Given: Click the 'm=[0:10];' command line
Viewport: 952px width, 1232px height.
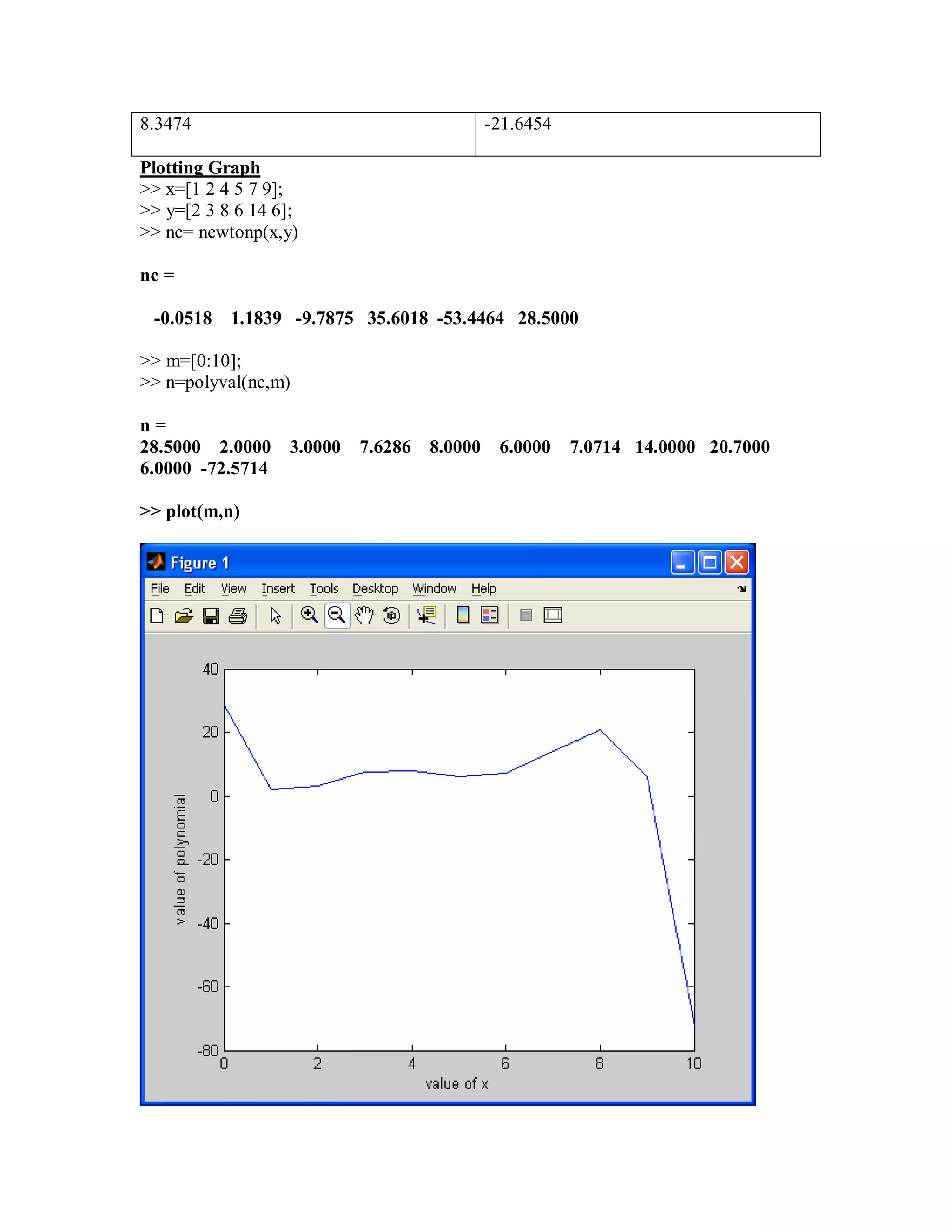Looking at the screenshot, I should point(191,360).
